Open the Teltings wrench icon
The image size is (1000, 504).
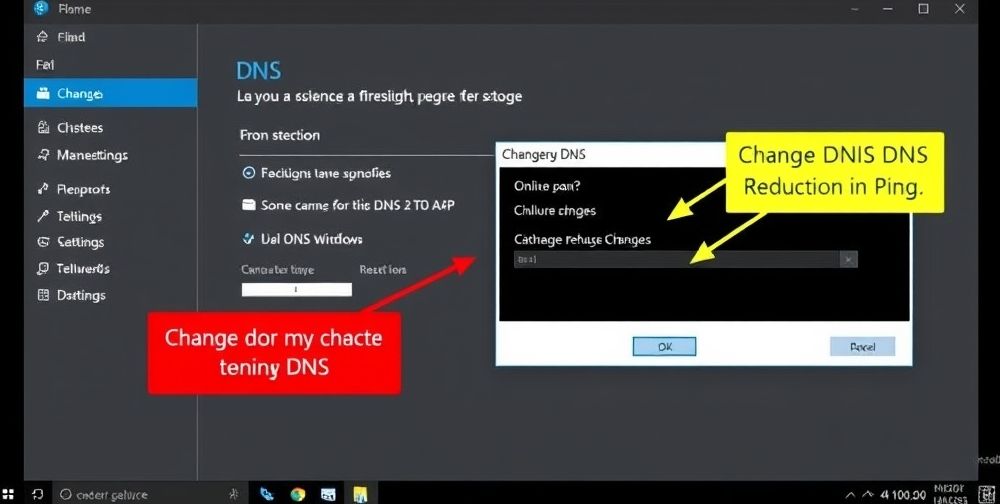43,216
